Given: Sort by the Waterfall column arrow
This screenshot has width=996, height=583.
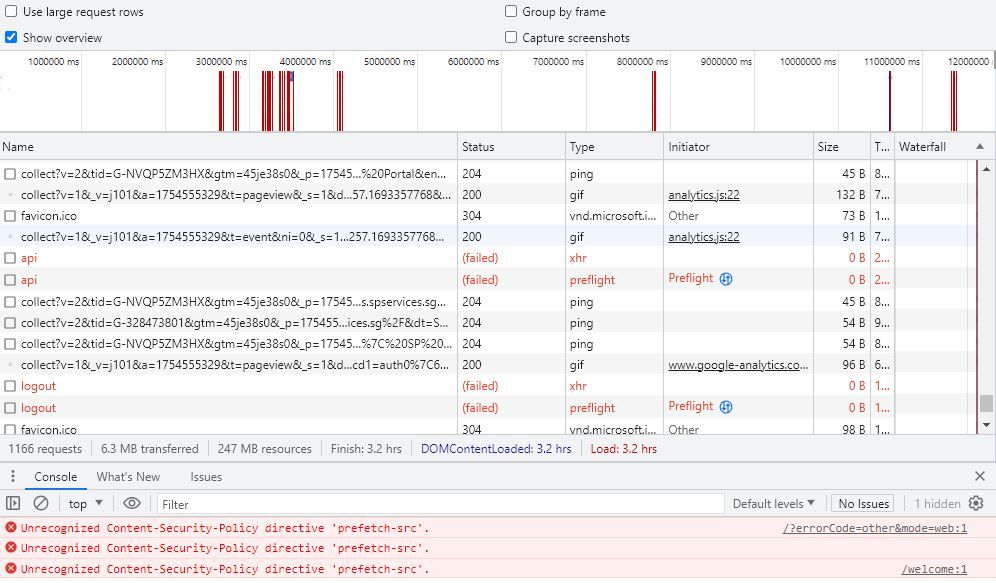Looking at the screenshot, I should point(979,147).
